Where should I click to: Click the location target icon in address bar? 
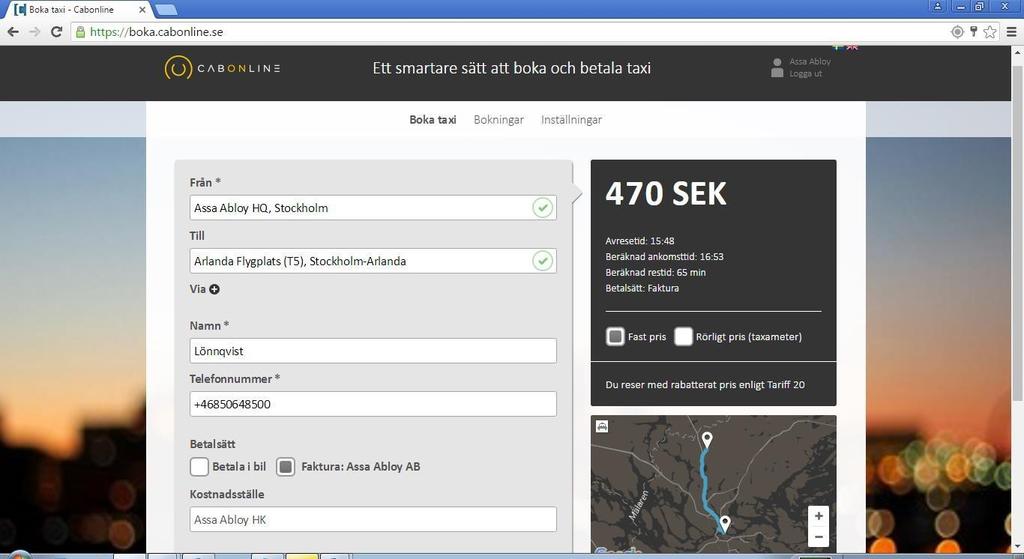pos(957,31)
